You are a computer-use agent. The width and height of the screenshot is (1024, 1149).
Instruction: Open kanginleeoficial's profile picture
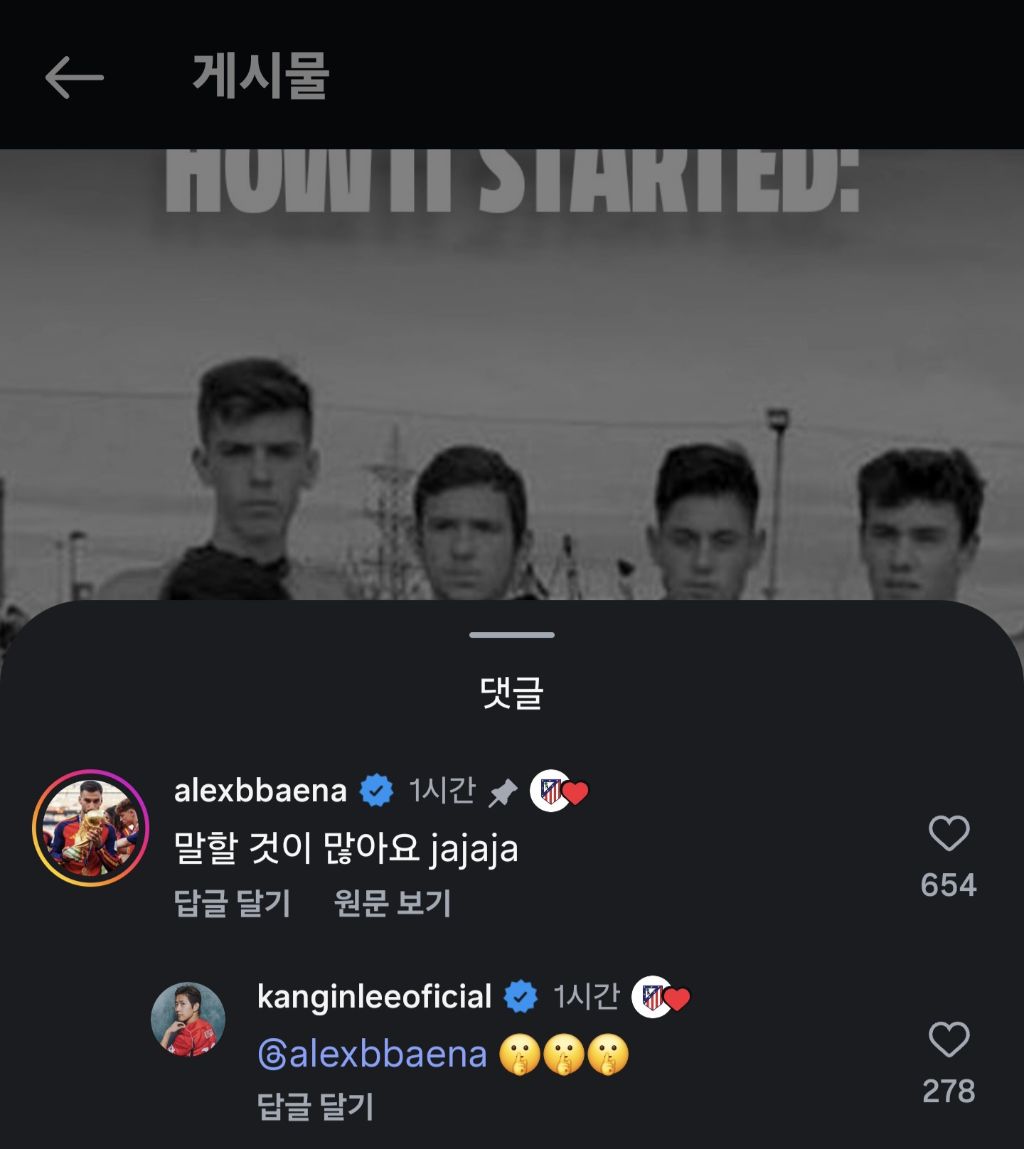(188, 1019)
